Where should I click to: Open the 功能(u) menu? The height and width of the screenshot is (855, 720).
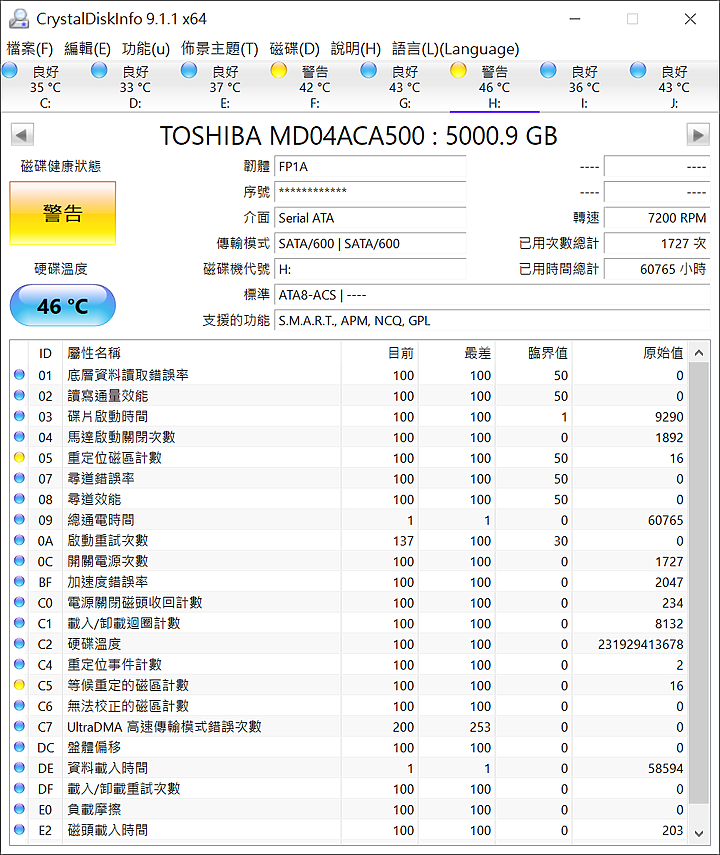[146, 49]
